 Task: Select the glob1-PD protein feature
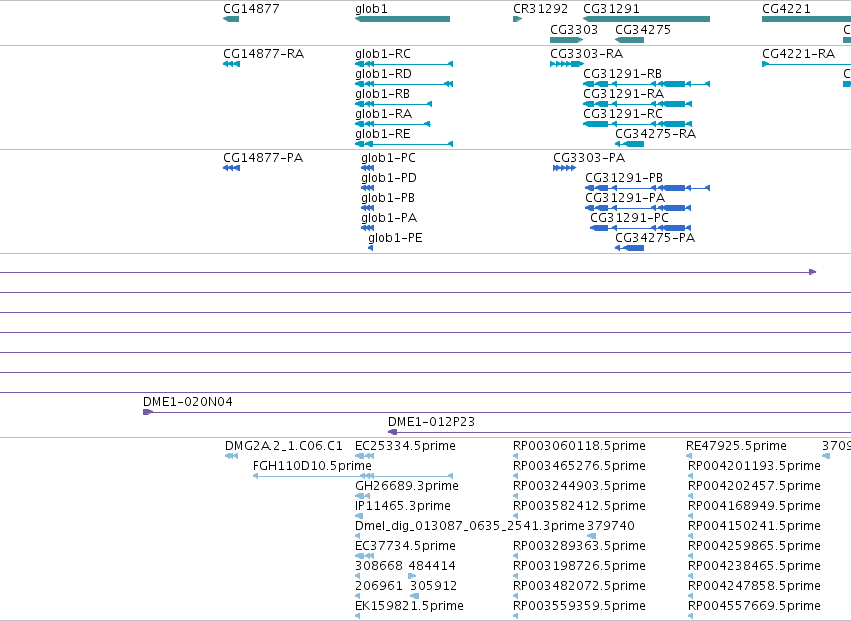click(367, 188)
